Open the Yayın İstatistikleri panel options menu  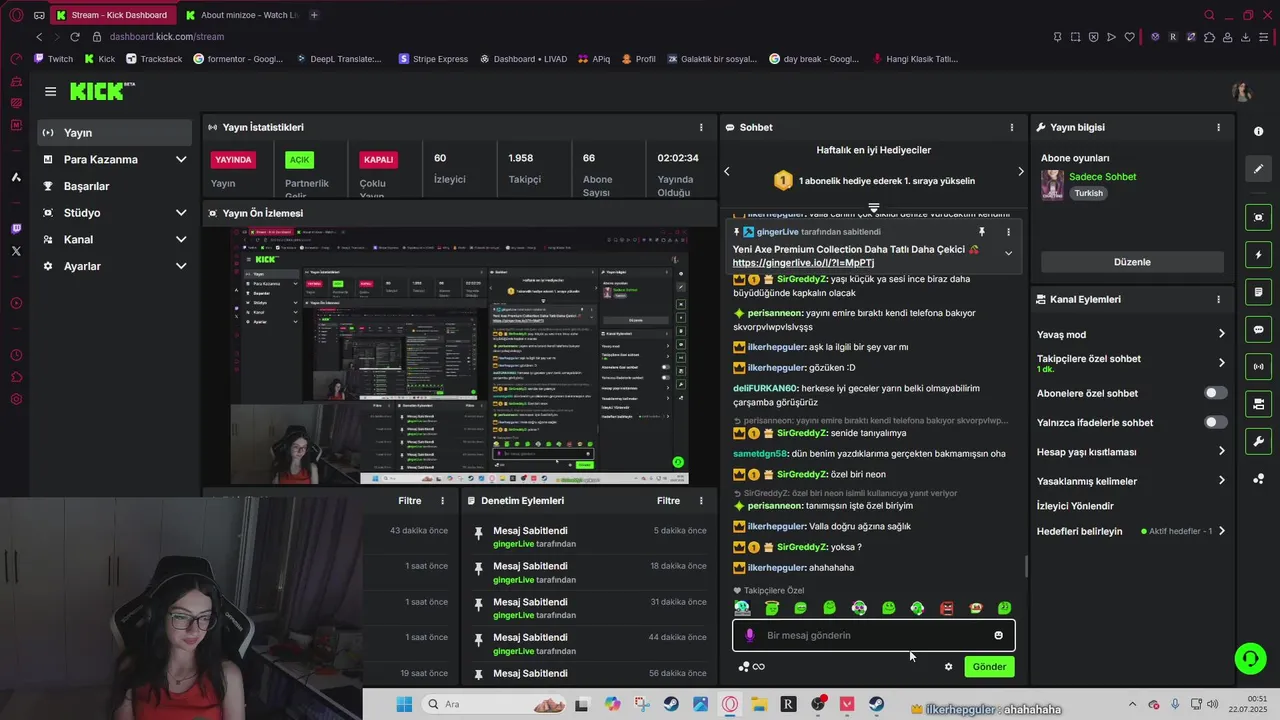pos(701,127)
